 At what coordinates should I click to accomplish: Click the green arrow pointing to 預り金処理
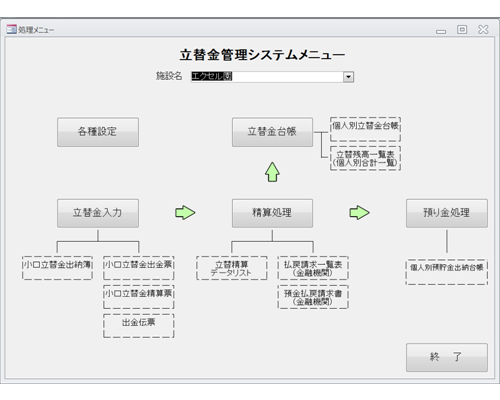(x=359, y=213)
